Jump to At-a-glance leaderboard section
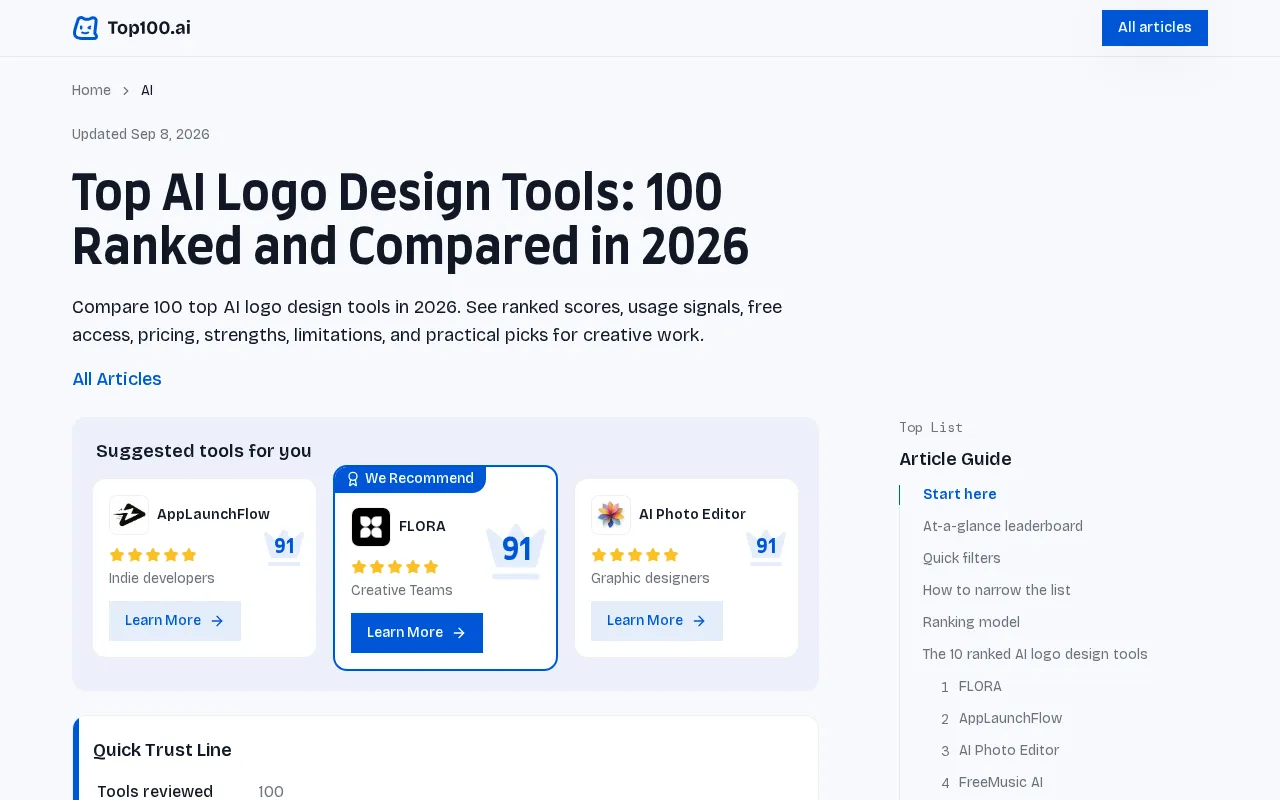Viewport: 1280px width, 800px height. click(1003, 526)
